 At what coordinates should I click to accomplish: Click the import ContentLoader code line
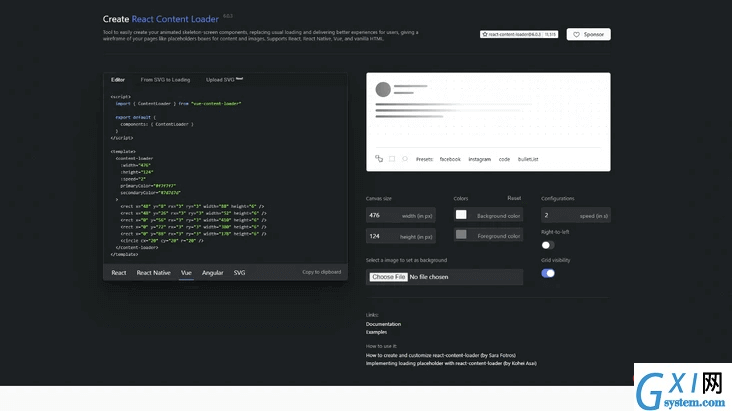tap(178, 104)
